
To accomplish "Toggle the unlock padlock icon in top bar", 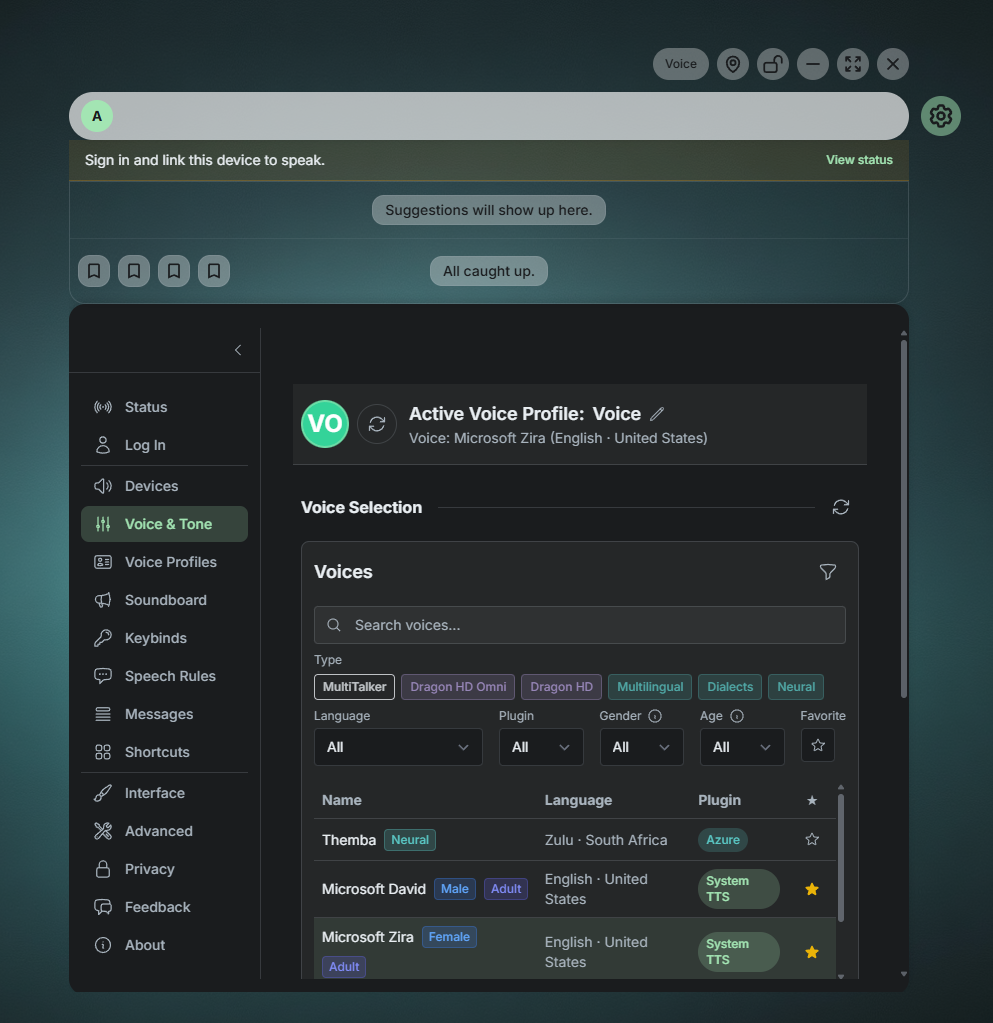I will (x=772, y=64).
